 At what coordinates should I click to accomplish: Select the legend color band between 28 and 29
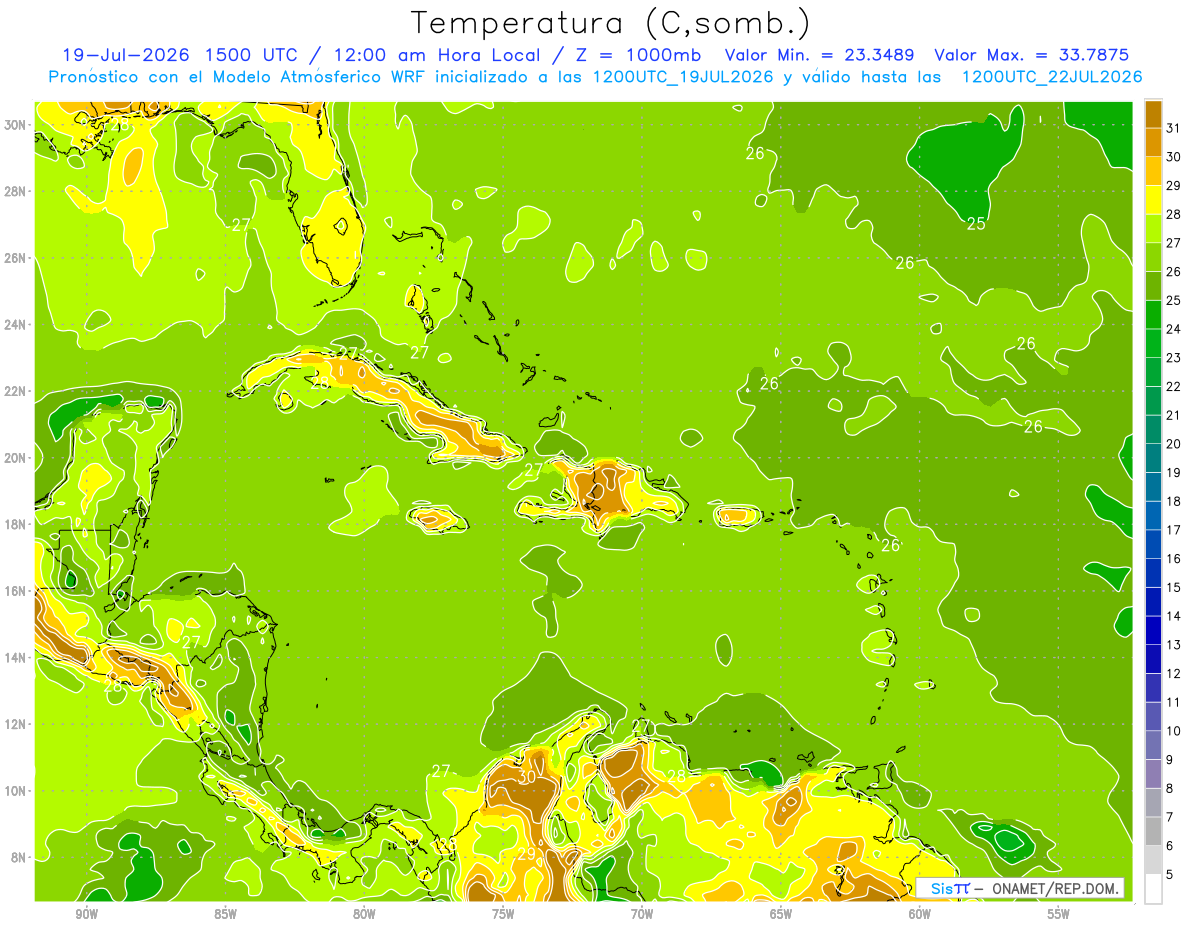1153,200
